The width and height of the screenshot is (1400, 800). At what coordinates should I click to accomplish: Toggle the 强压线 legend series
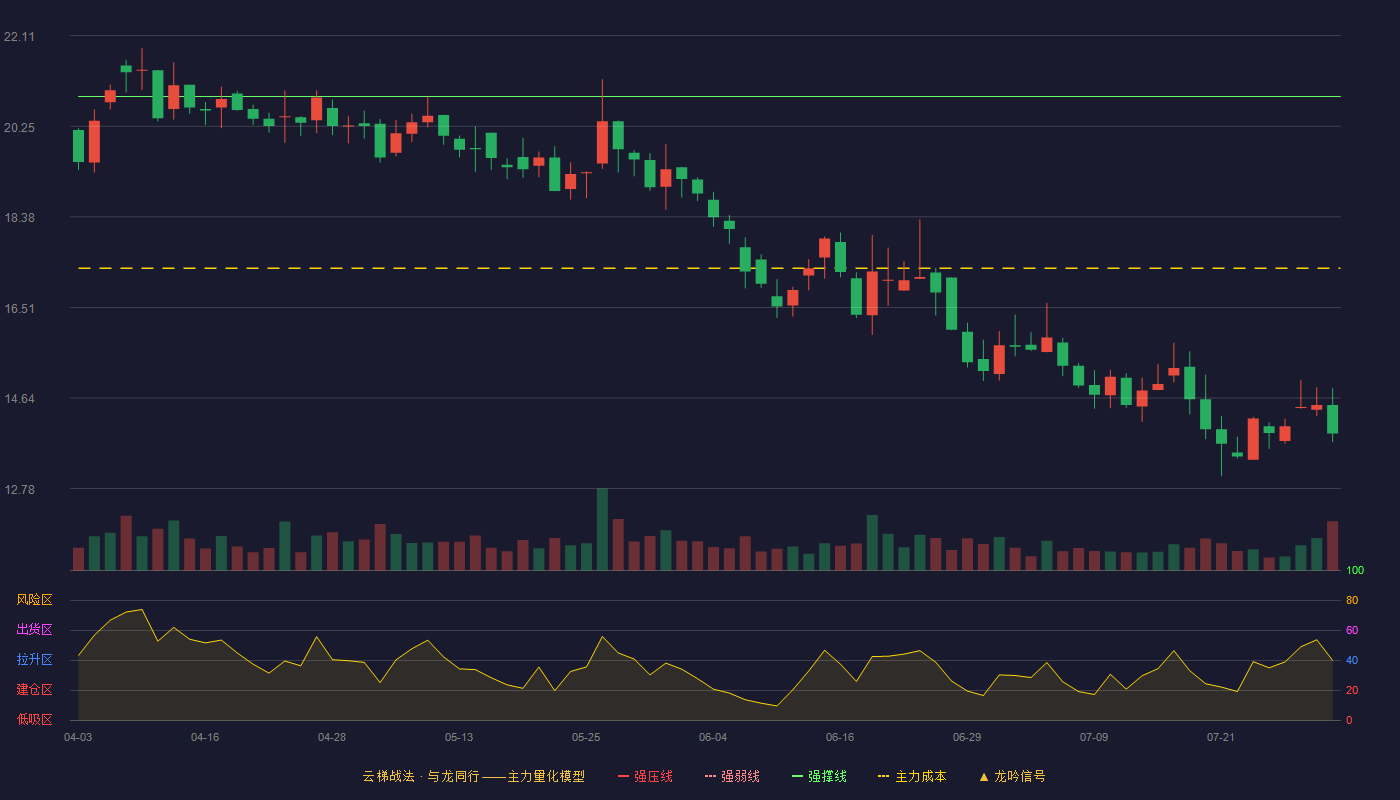[x=645, y=776]
